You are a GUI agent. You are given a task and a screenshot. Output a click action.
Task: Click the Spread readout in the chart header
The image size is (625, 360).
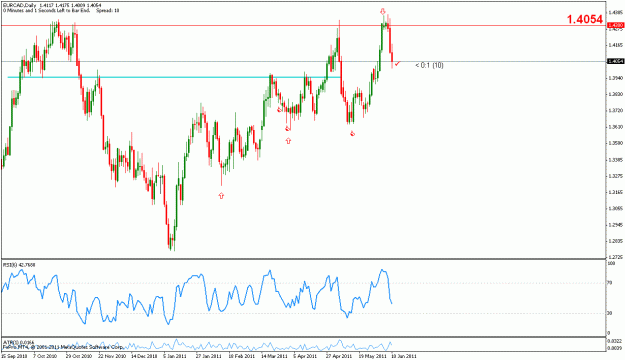click(108, 10)
